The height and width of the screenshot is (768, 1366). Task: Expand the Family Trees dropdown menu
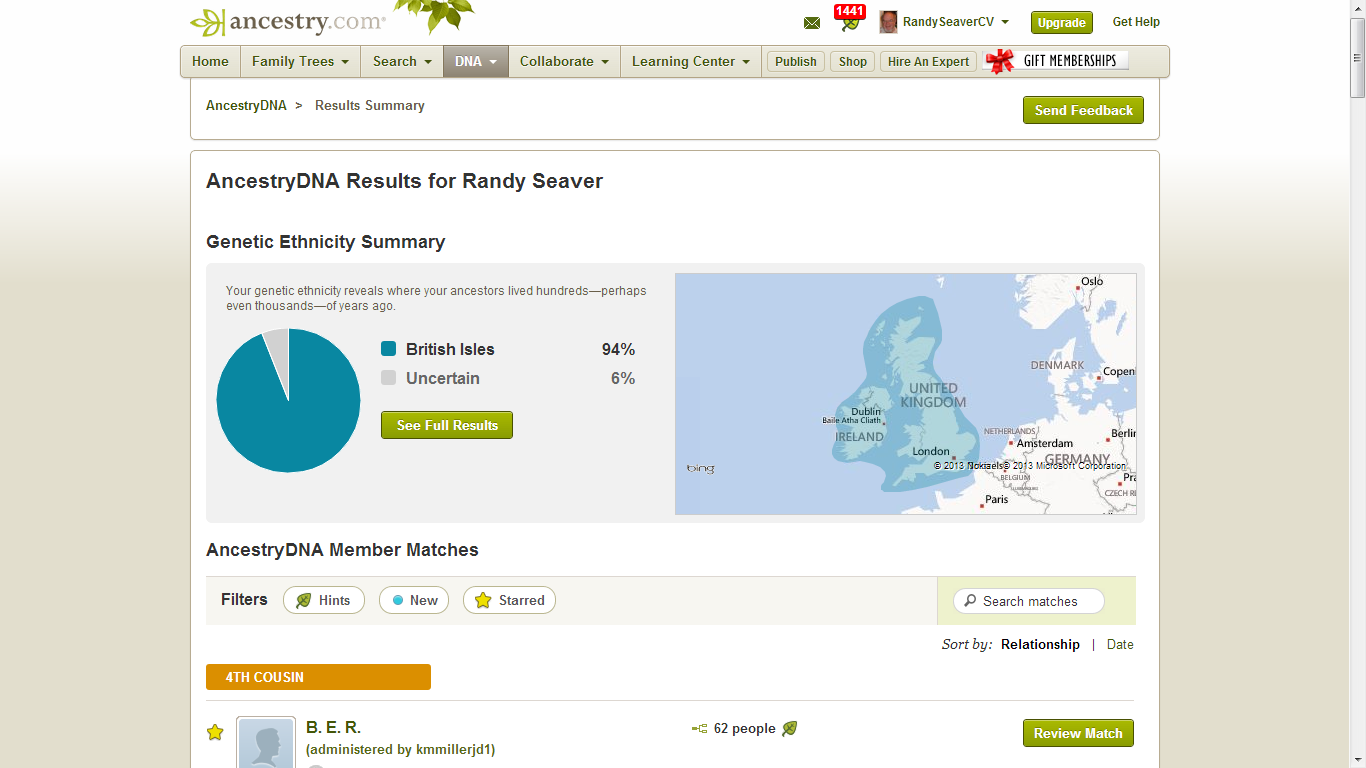pyautogui.click(x=300, y=61)
